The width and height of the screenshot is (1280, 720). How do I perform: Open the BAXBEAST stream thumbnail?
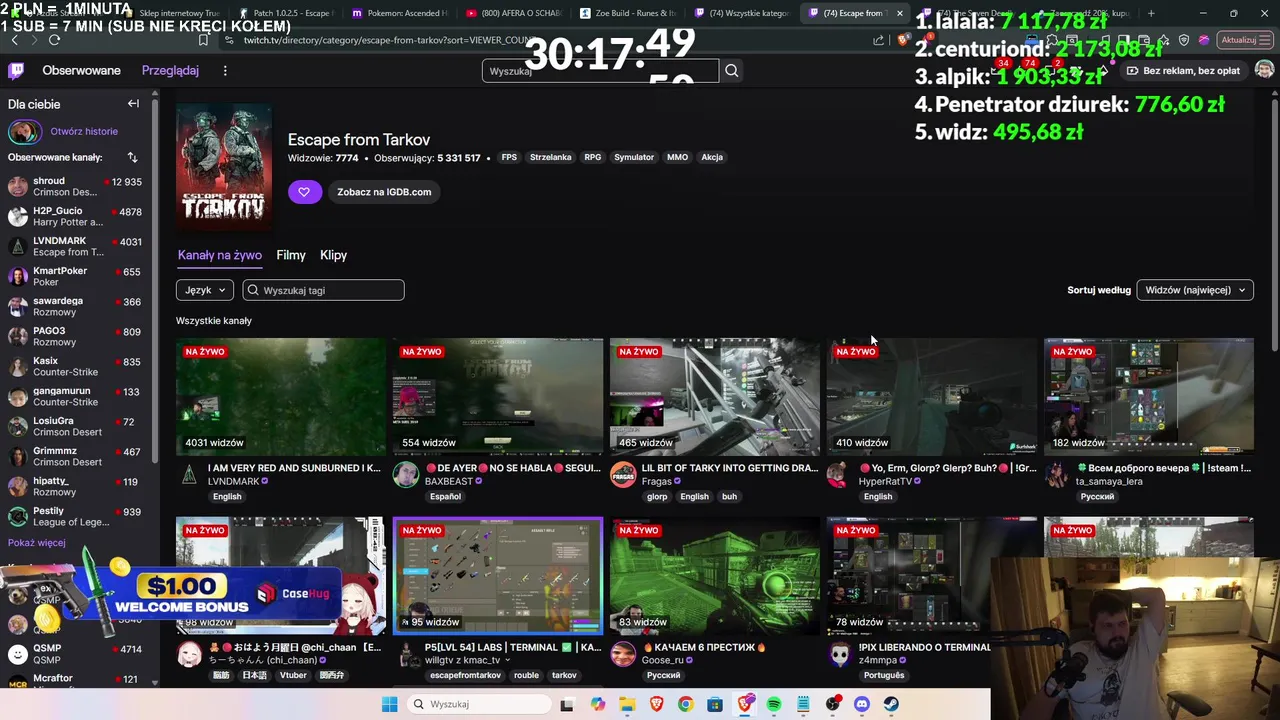[x=498, y=397]
